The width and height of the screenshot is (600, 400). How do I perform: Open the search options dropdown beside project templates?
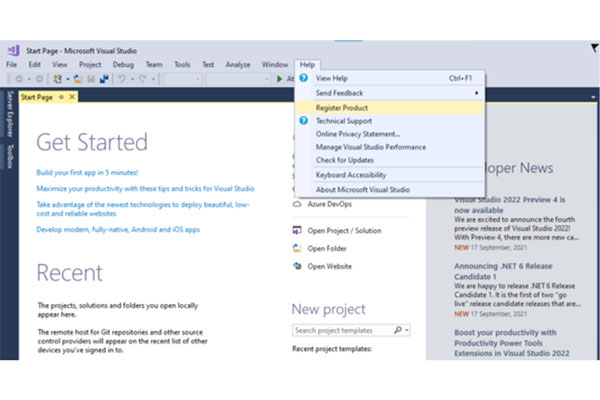(407, 329)
